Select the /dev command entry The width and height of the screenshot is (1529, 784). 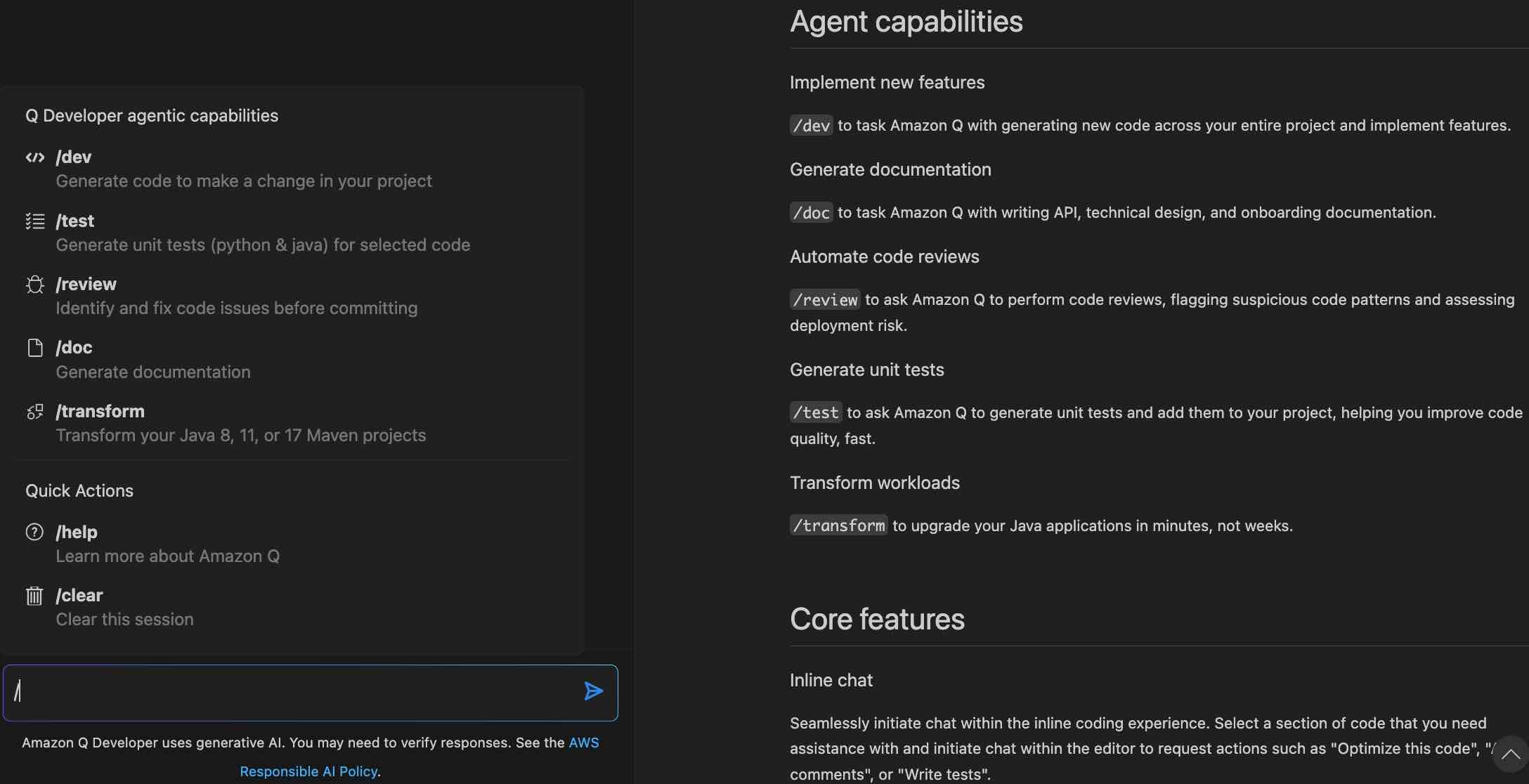[243, 169]
